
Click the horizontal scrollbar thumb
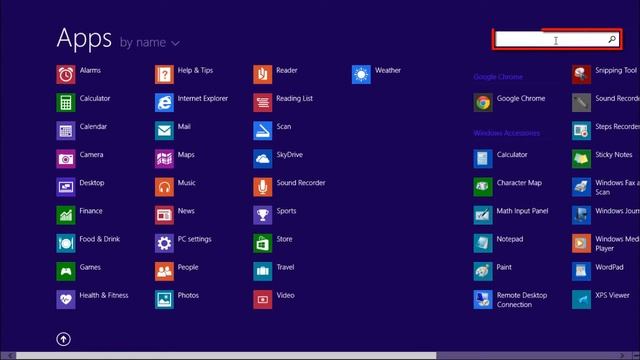[226, 356]
